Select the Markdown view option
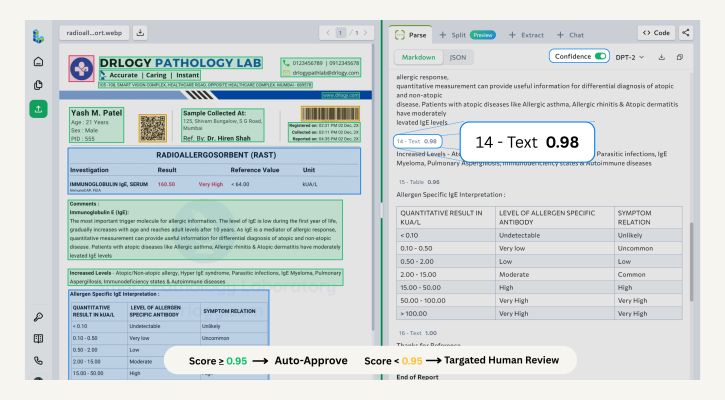The width and height of the screenshot is (725, 400). [418, 57]
